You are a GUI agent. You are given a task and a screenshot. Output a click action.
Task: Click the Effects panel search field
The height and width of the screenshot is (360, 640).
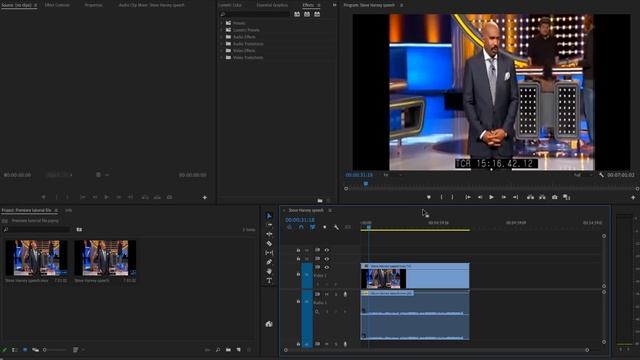point(255,14)
